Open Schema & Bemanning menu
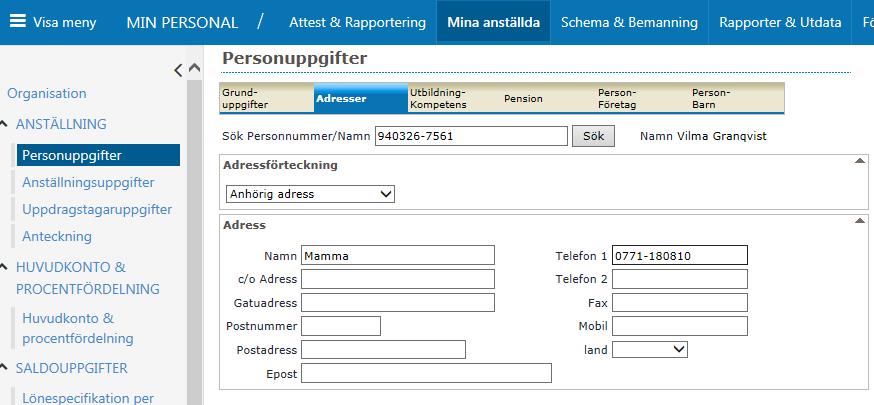The height and width of the screenshot is (405, 874). coord(629,22)
